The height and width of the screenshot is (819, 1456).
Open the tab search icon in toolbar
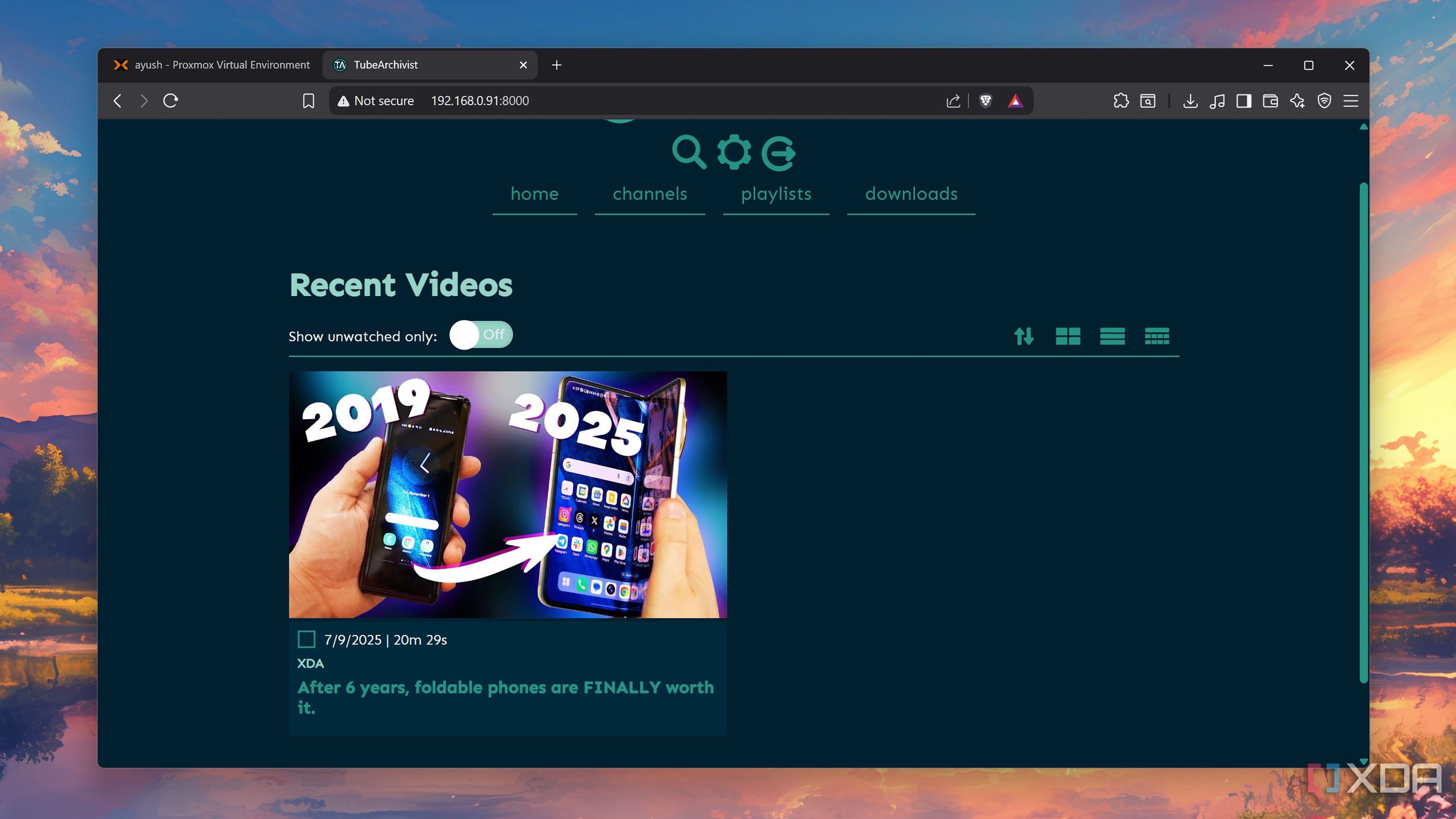[1147, 100]
